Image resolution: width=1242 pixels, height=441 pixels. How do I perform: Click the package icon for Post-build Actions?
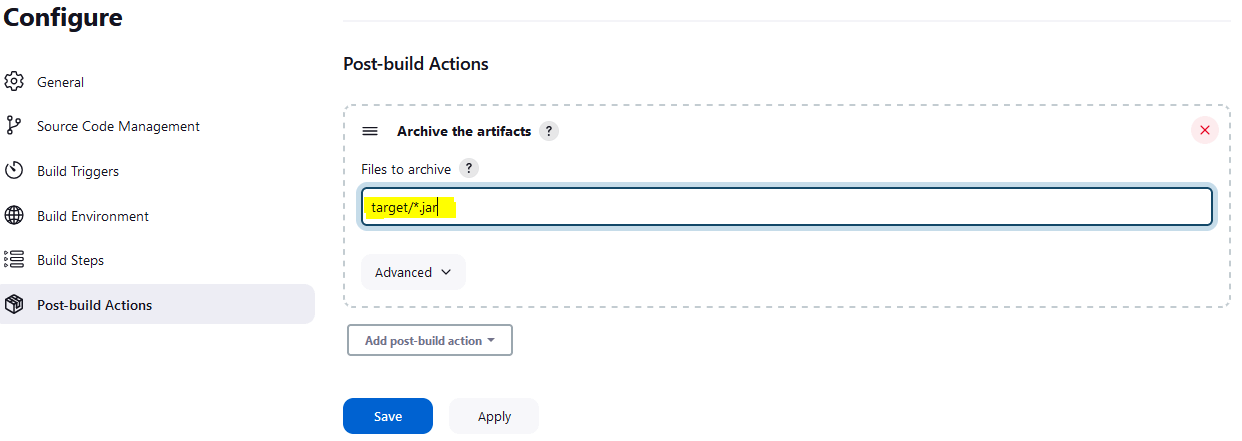14,304
